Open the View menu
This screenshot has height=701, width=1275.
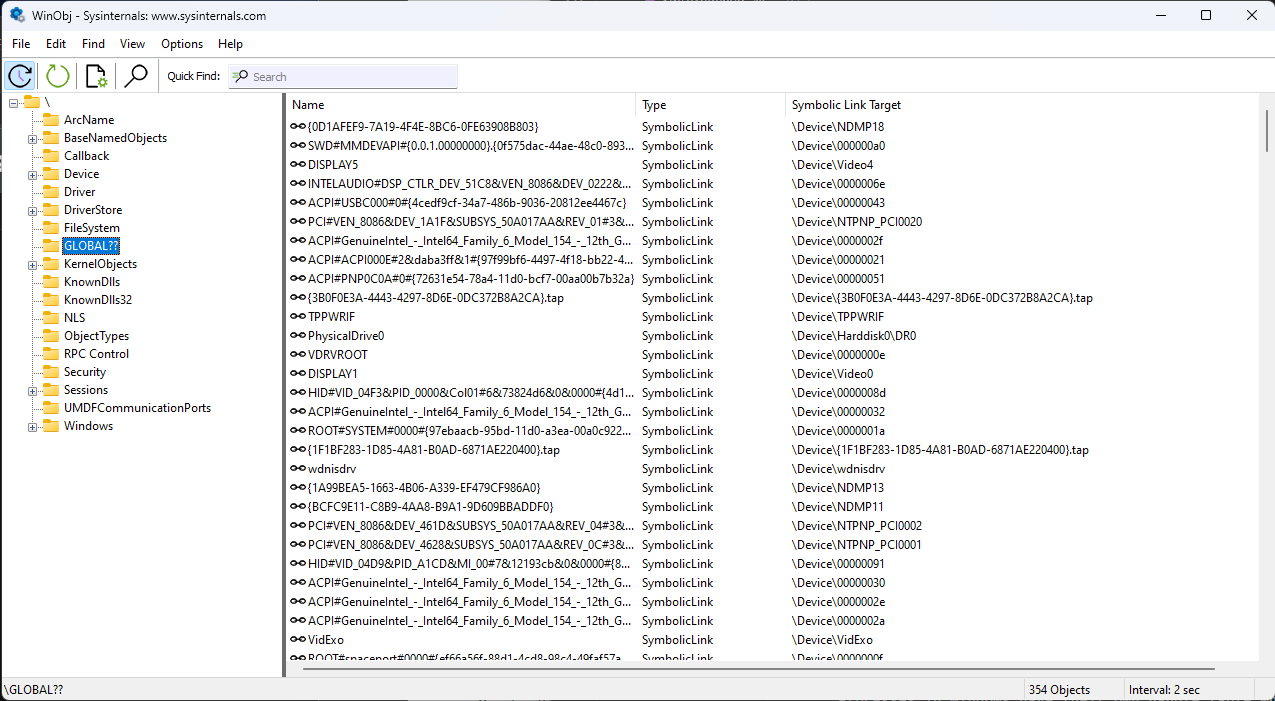point(132,44)
